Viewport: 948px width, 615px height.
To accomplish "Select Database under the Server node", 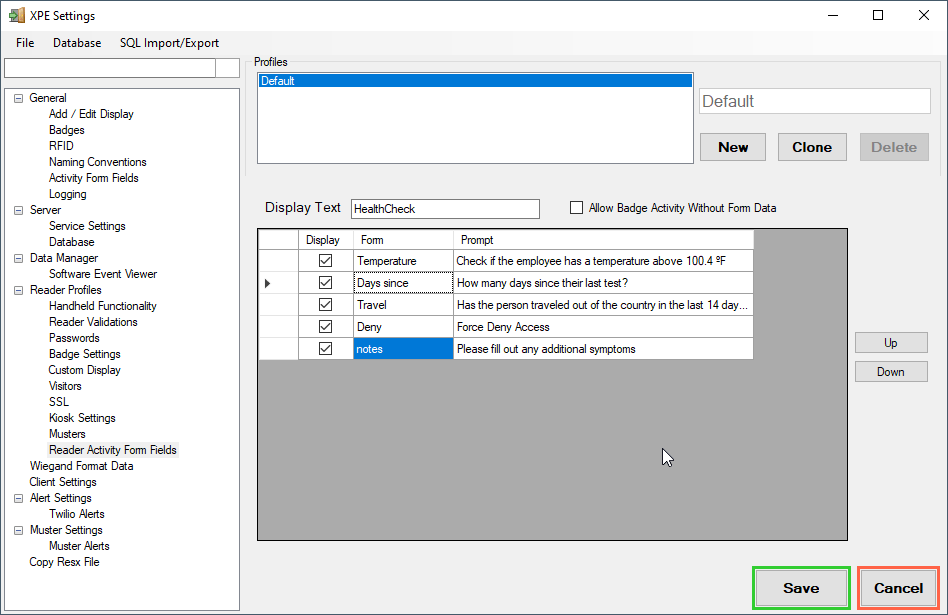I will pyautogui.click(x=71, y=242).
